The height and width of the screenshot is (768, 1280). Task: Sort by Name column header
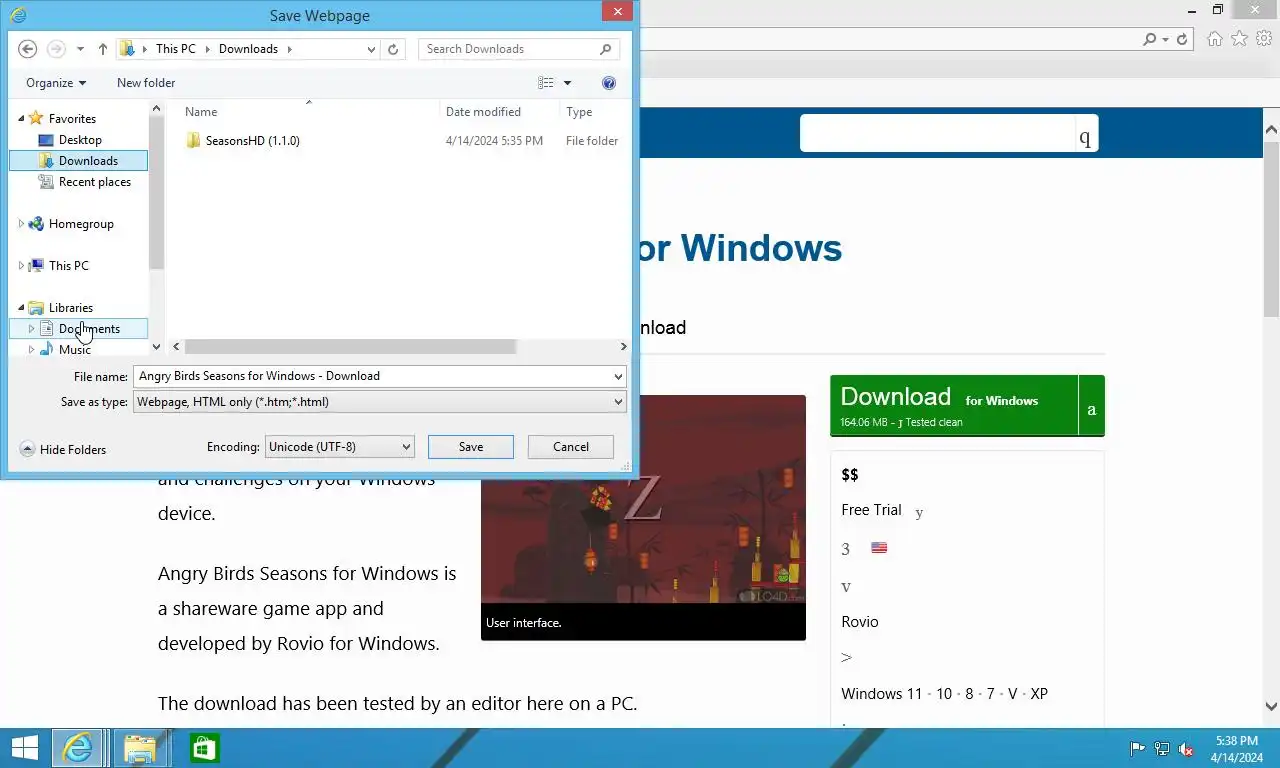pyautogui.click(x=201, y=112)
